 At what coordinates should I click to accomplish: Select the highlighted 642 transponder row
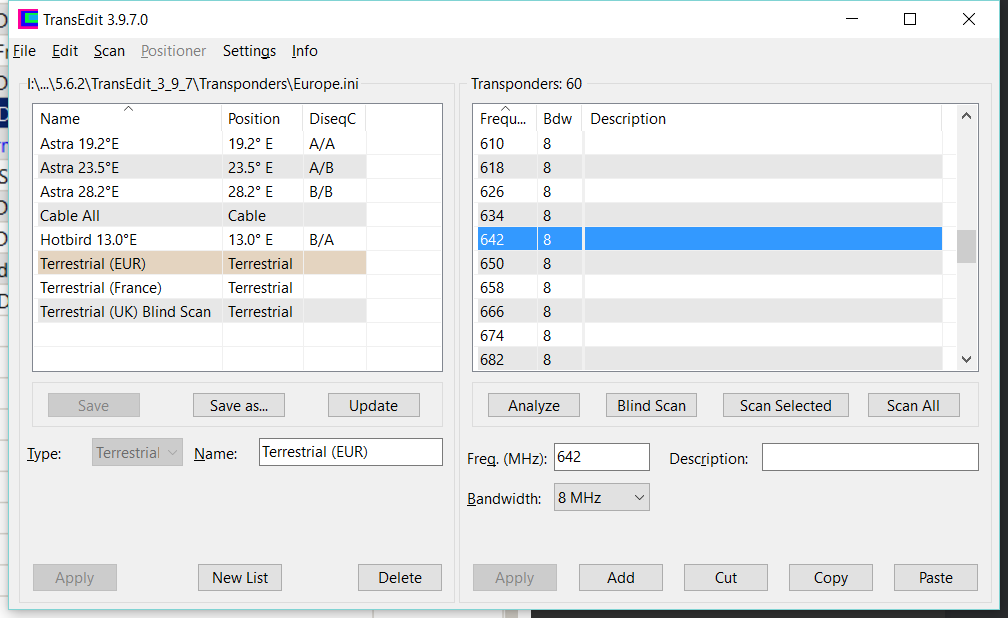(710, 239)
